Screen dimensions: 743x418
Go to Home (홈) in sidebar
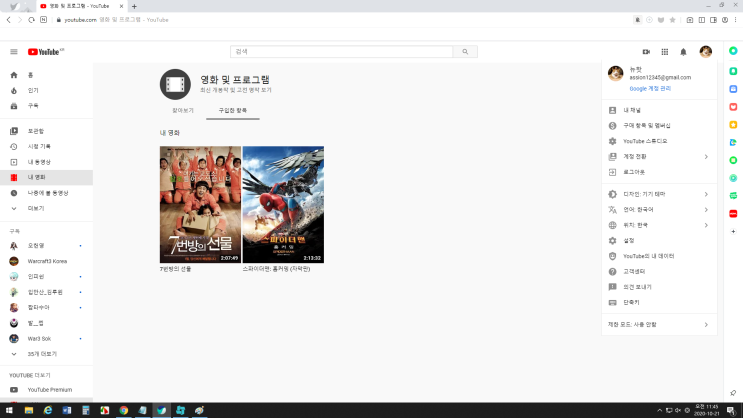pos(46,75)
